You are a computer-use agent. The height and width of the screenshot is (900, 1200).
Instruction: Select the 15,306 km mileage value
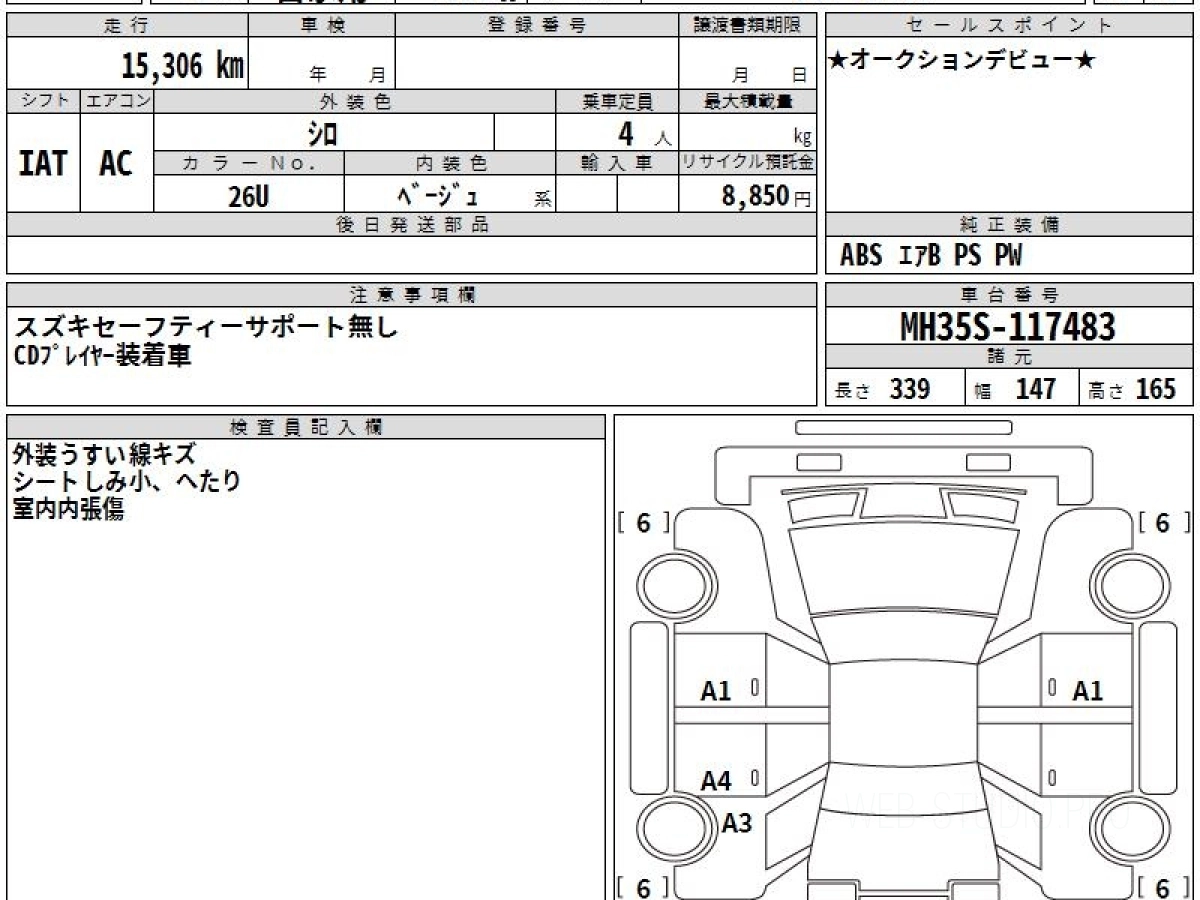tap(183, 66)
